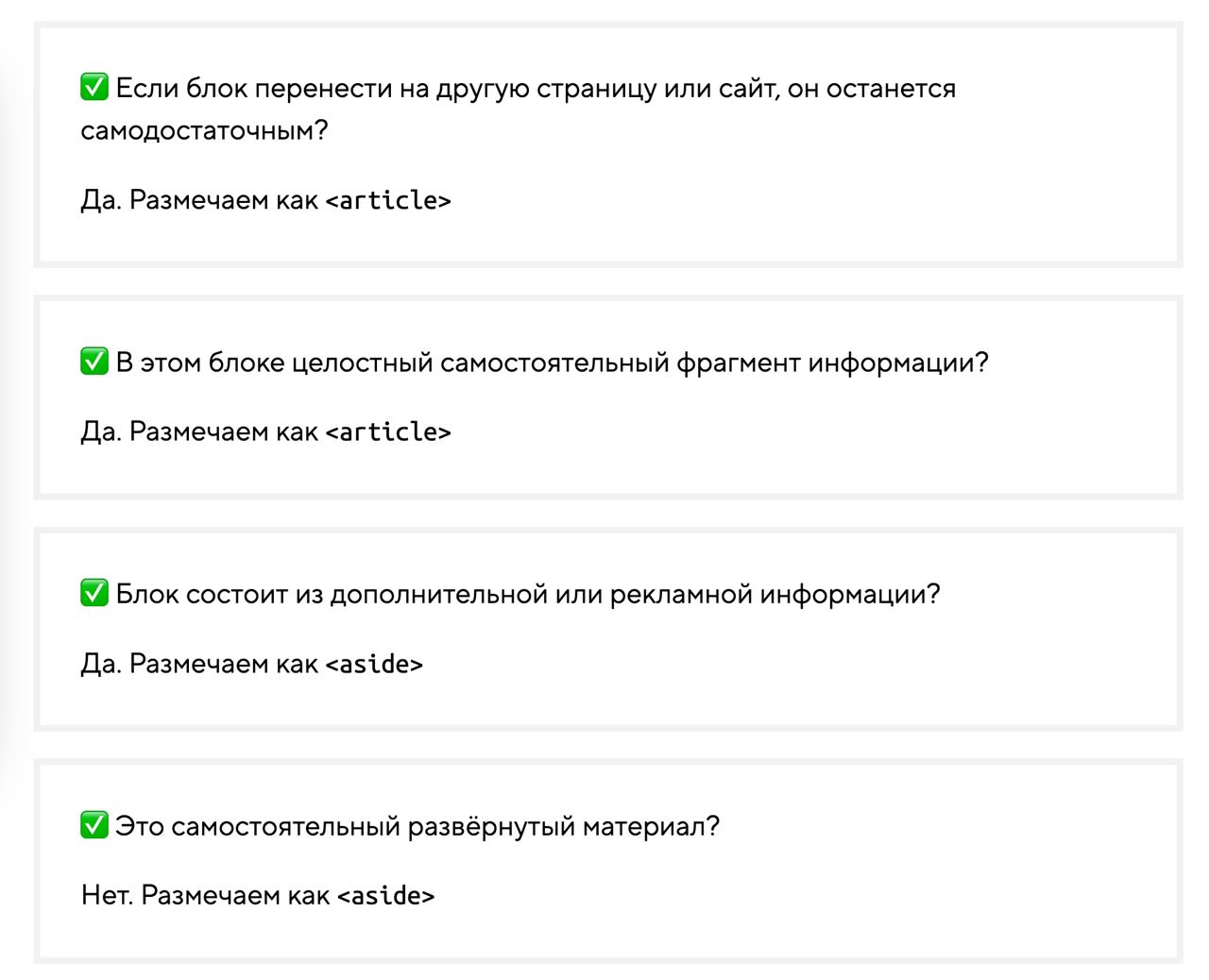Click the green checkmark beside «Блок состоит из дополнительной»
Viewport: 1209px width, 980px height.
tap(94, 593)
